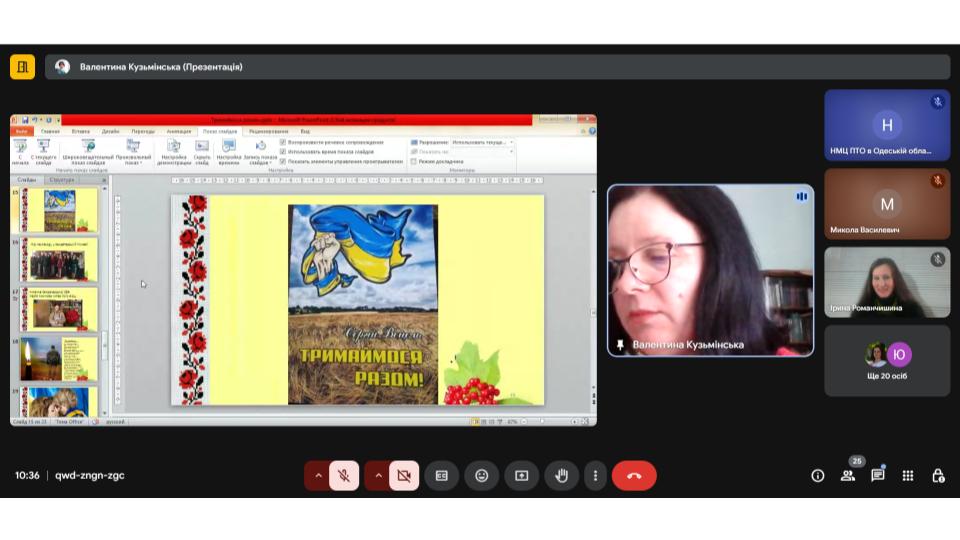This screenshot has width=960, height=540.
Task: Turn on the camera in the call bar
Action: [x=404, y=476]
